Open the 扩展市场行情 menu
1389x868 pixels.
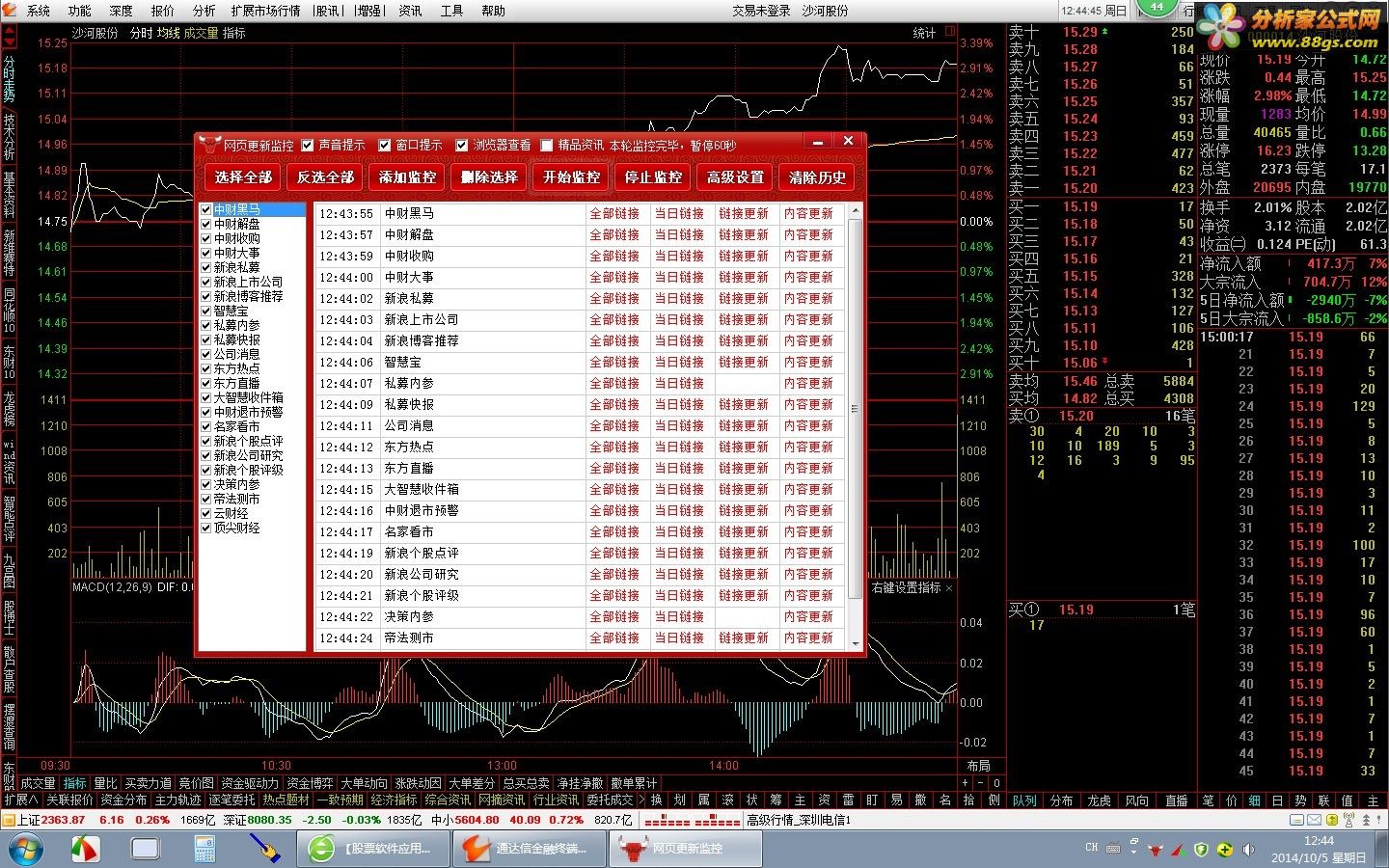point(265,11)
